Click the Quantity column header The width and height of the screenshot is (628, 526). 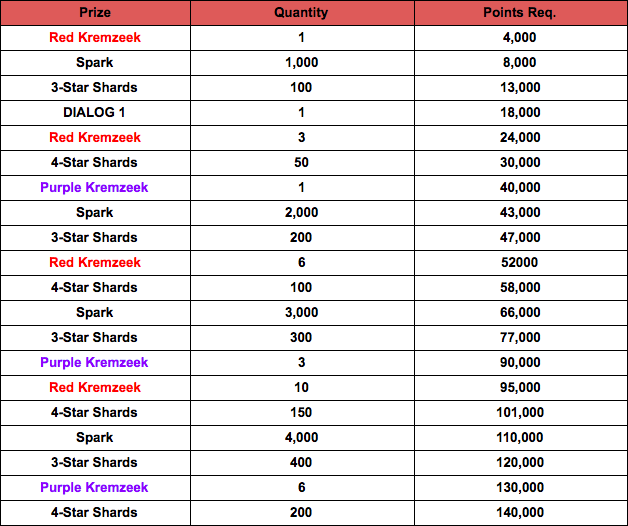[x=302, y=13]
